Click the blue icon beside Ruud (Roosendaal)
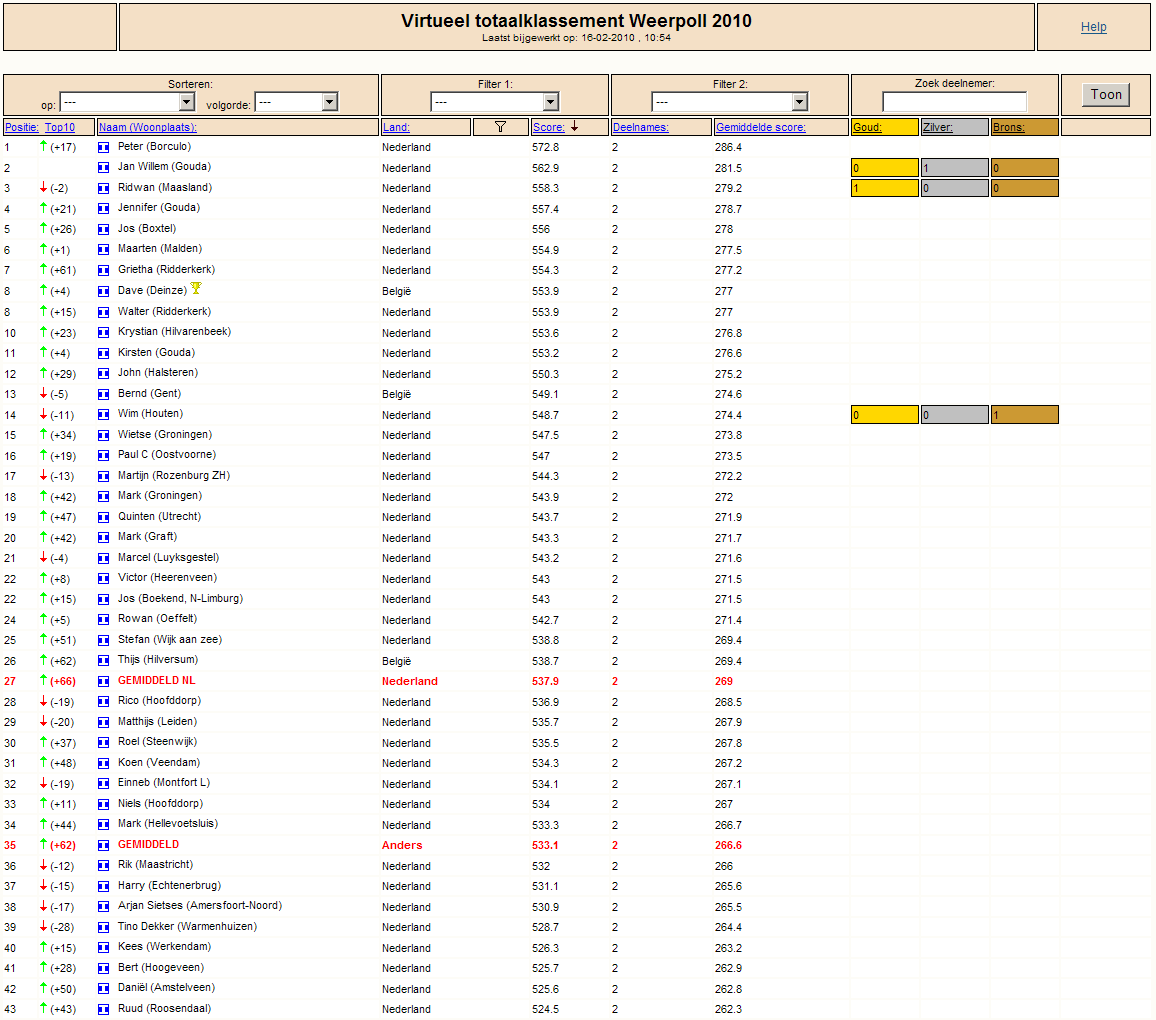This screenshot has width=1156, height=1020. 103,1010
